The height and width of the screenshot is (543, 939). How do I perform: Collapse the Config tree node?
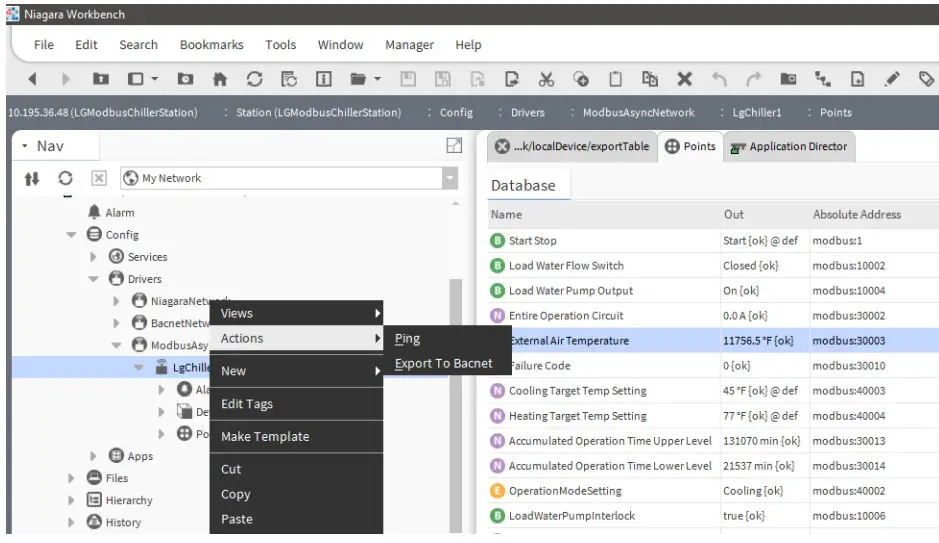pos(71,235)
